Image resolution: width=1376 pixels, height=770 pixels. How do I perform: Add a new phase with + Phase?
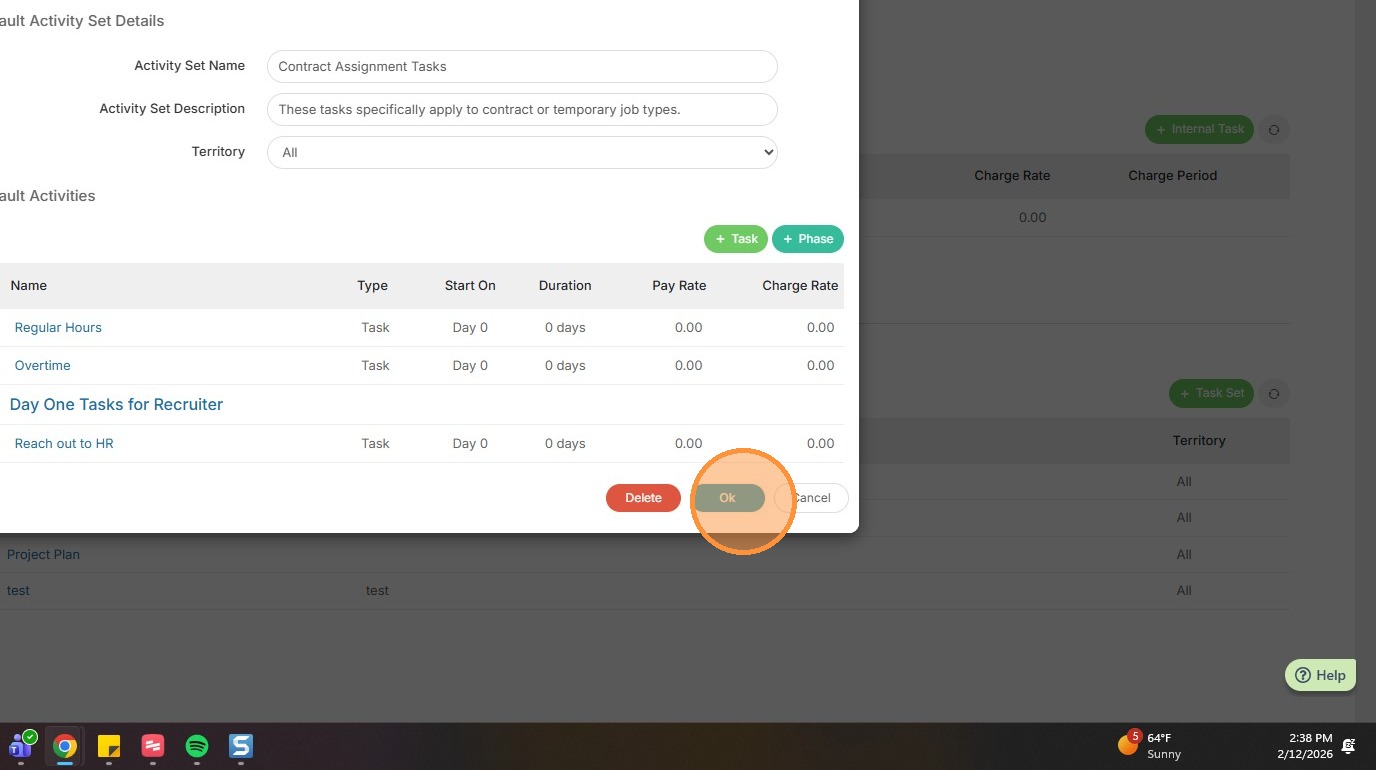[x=808, y=239]
